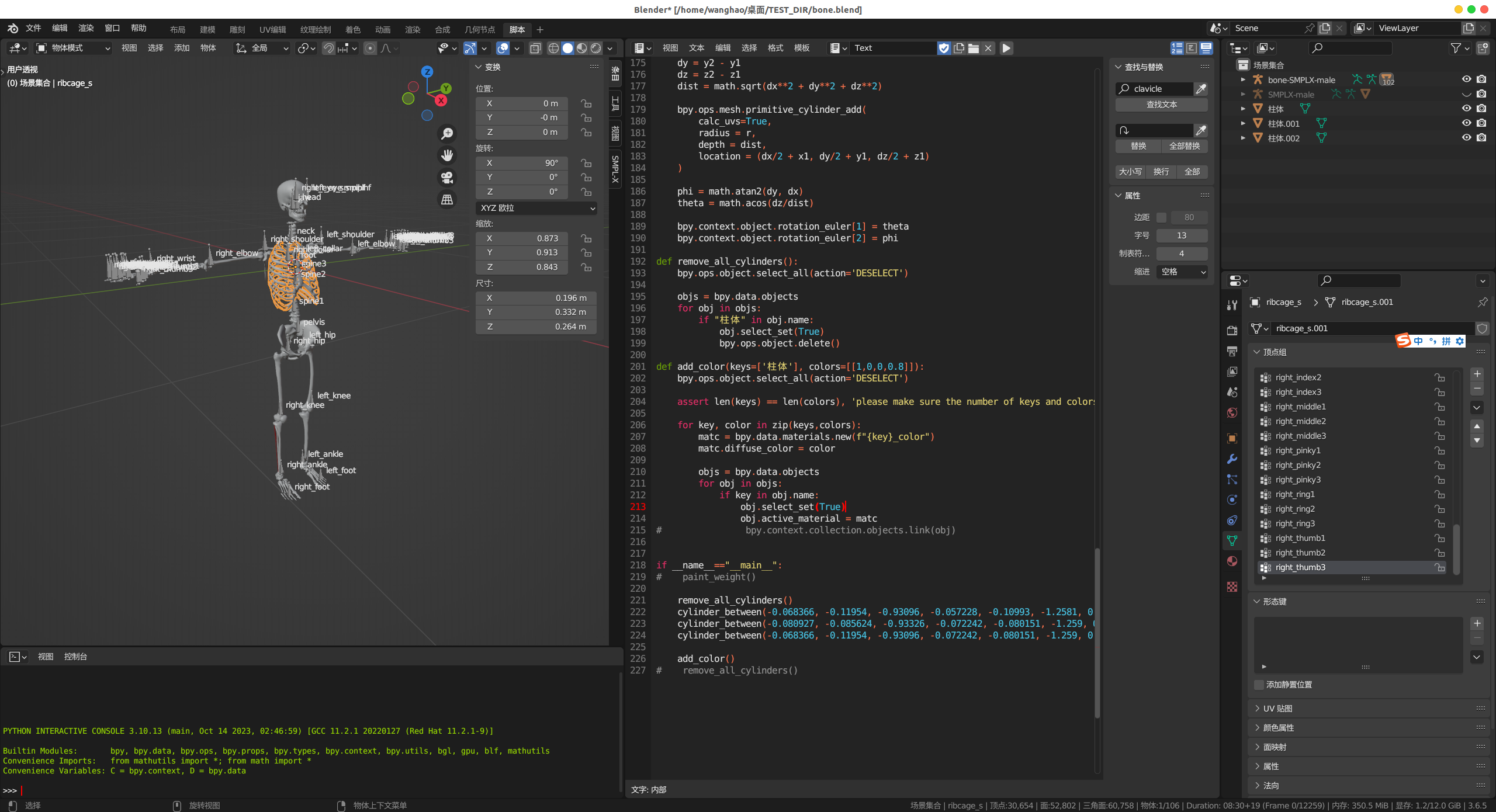Switch to the 建模 workspace tab
Image resolution: width=1496 pixels, height=812 pixels.
(207, 30)
